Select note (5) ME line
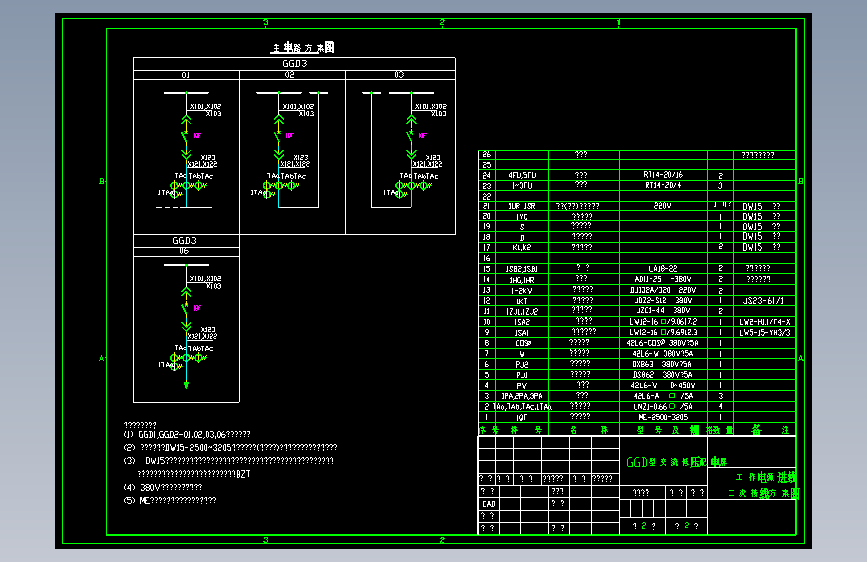Image resolution: width=867 pixels, height=562 pixels. point(170,501)
